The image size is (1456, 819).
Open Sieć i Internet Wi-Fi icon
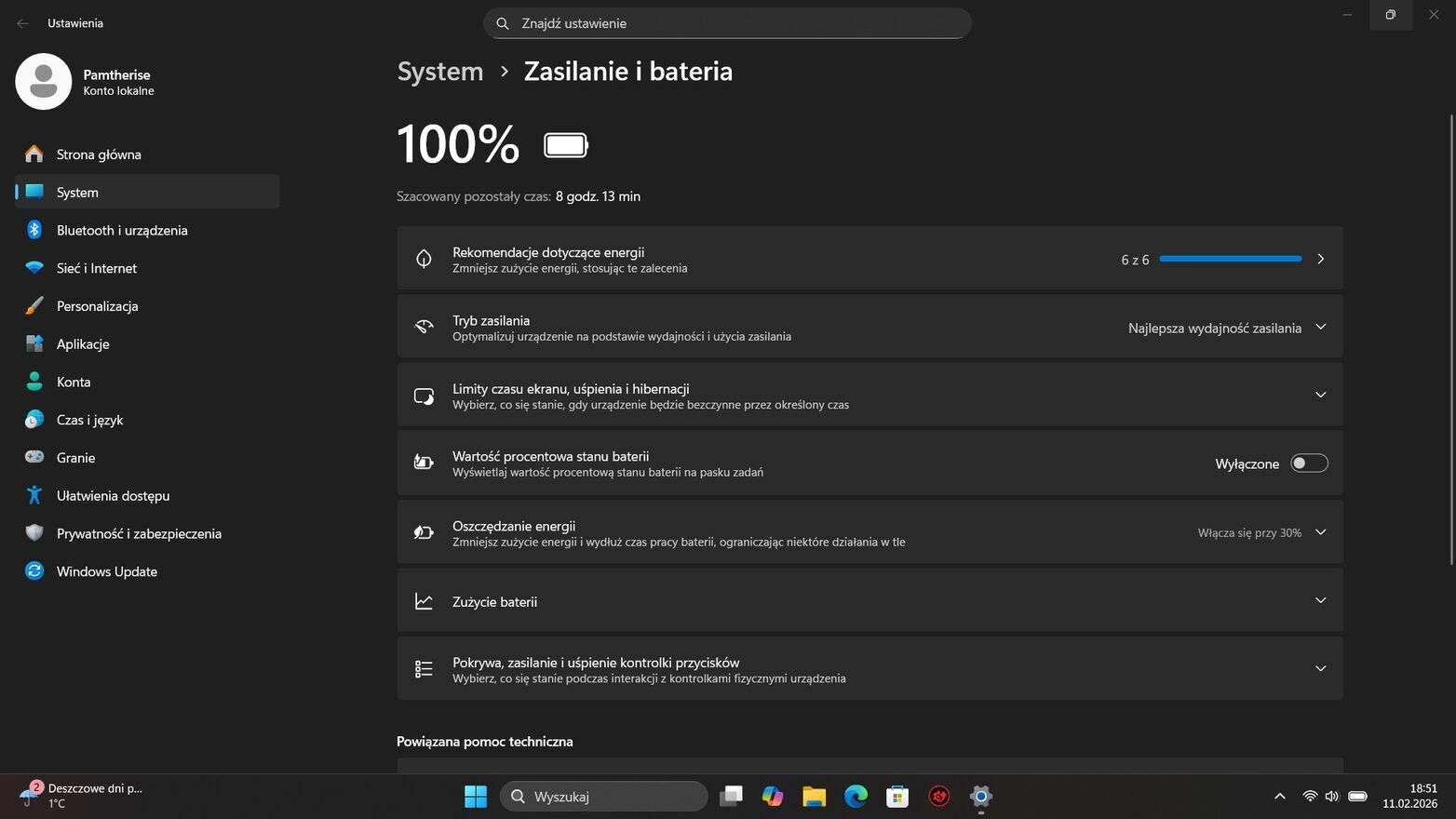34,268
